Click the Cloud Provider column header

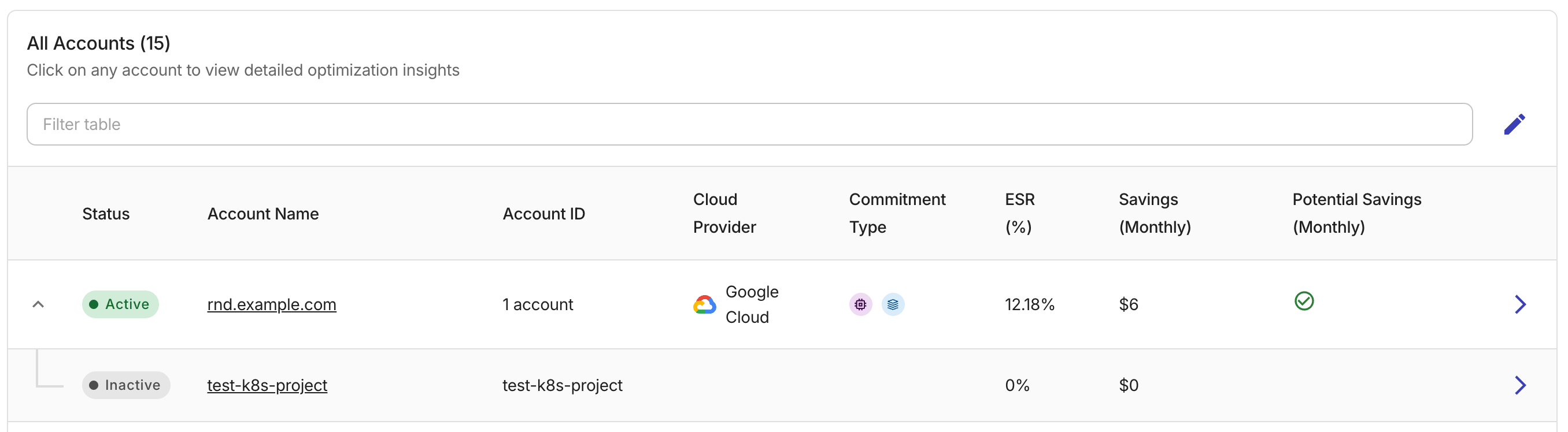coord(724,213)
